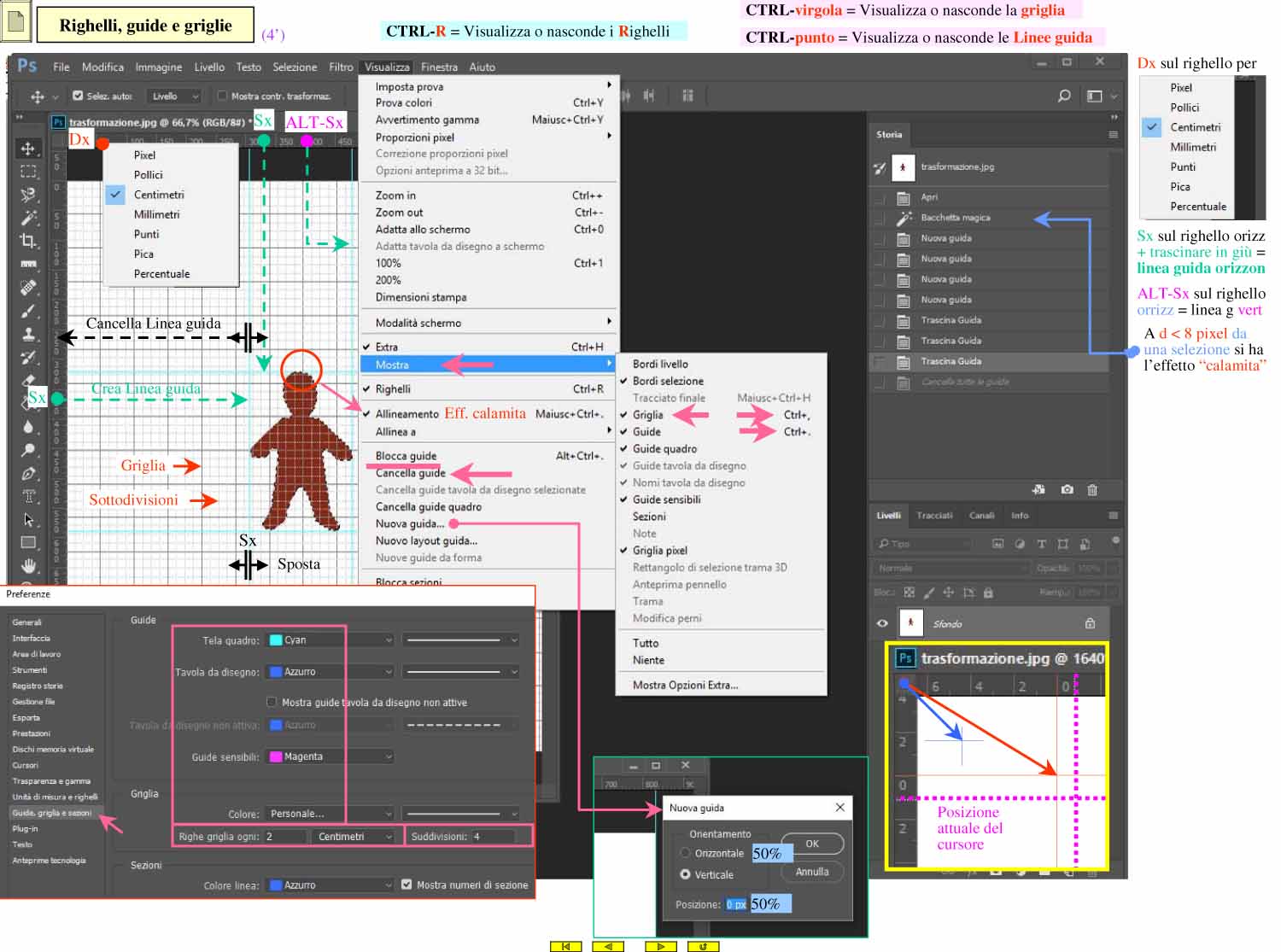Open the Livello dropdown in options bar
Screen dimensions: 1281x952
click(175, 96)
